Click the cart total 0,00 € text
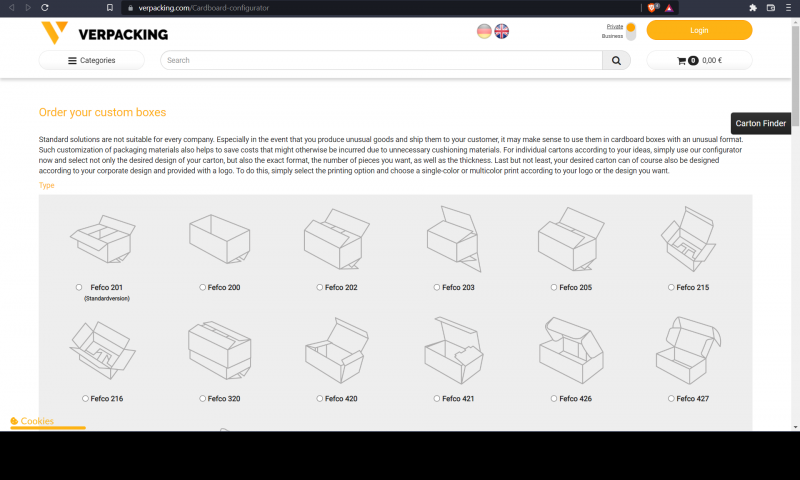This screenshot has width=800, height=480. pyautogui.click(x=712, y=60)
